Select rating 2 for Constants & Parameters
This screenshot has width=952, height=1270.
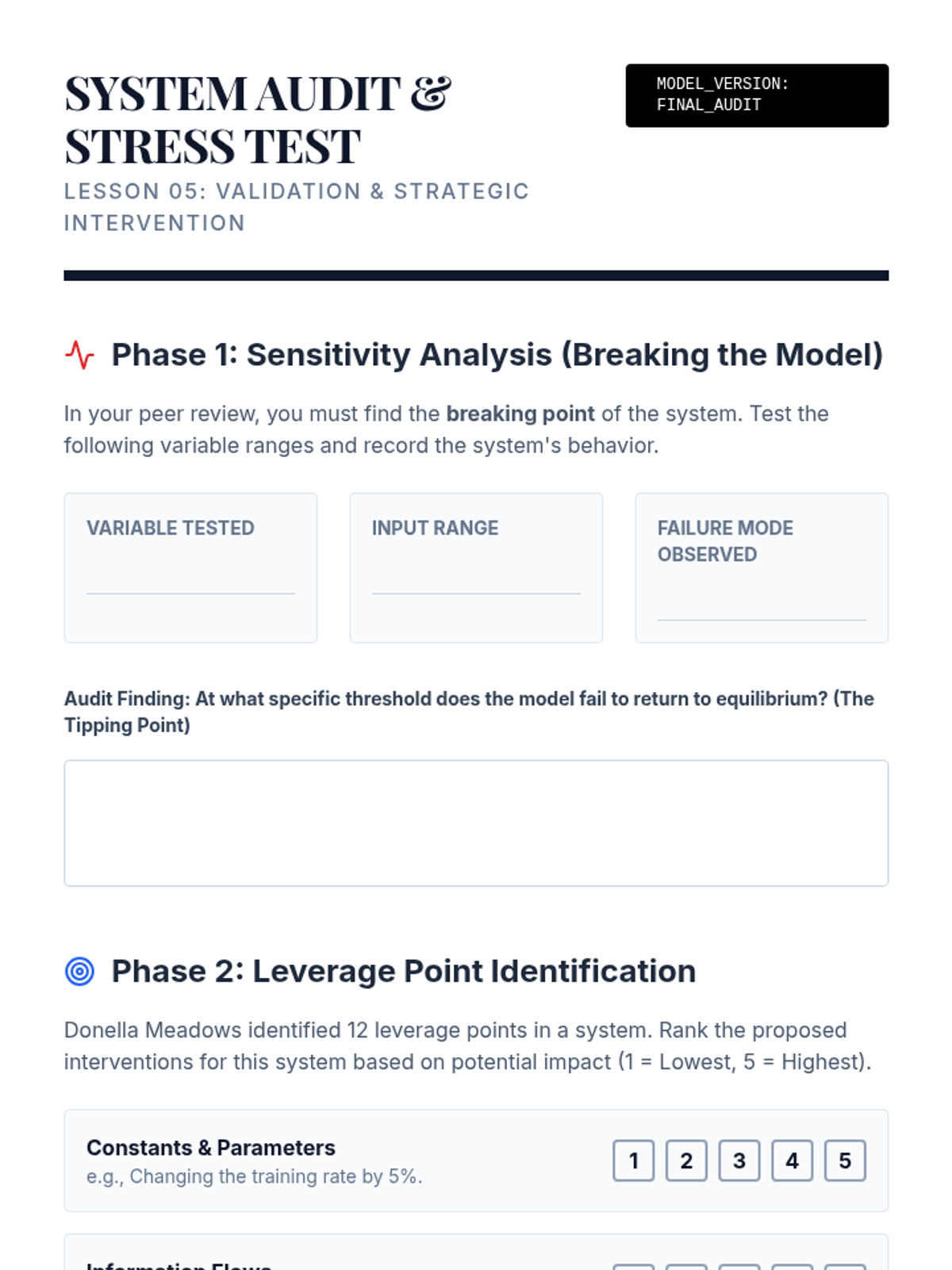[x=686, y=1160]
